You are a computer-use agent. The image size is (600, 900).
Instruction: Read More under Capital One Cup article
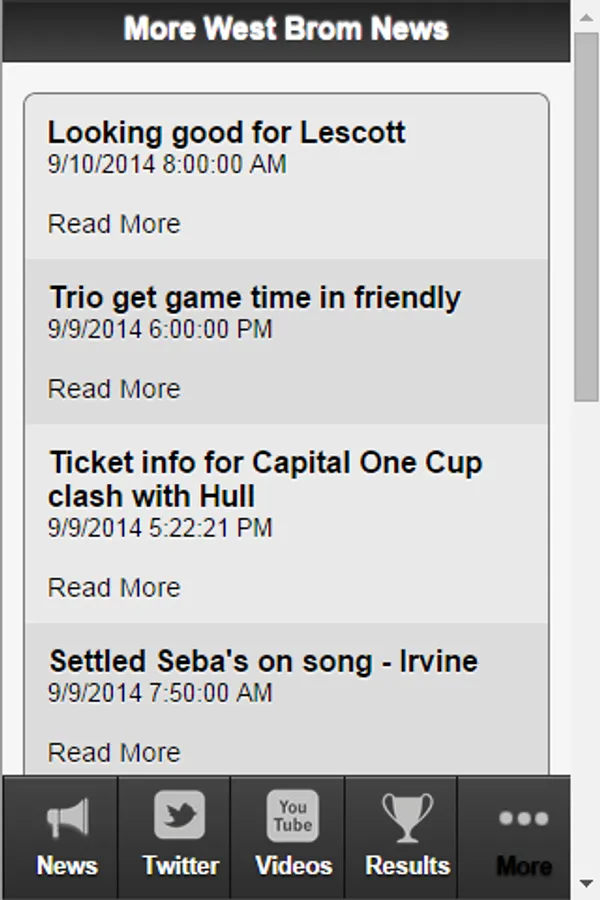pos(114,587)
